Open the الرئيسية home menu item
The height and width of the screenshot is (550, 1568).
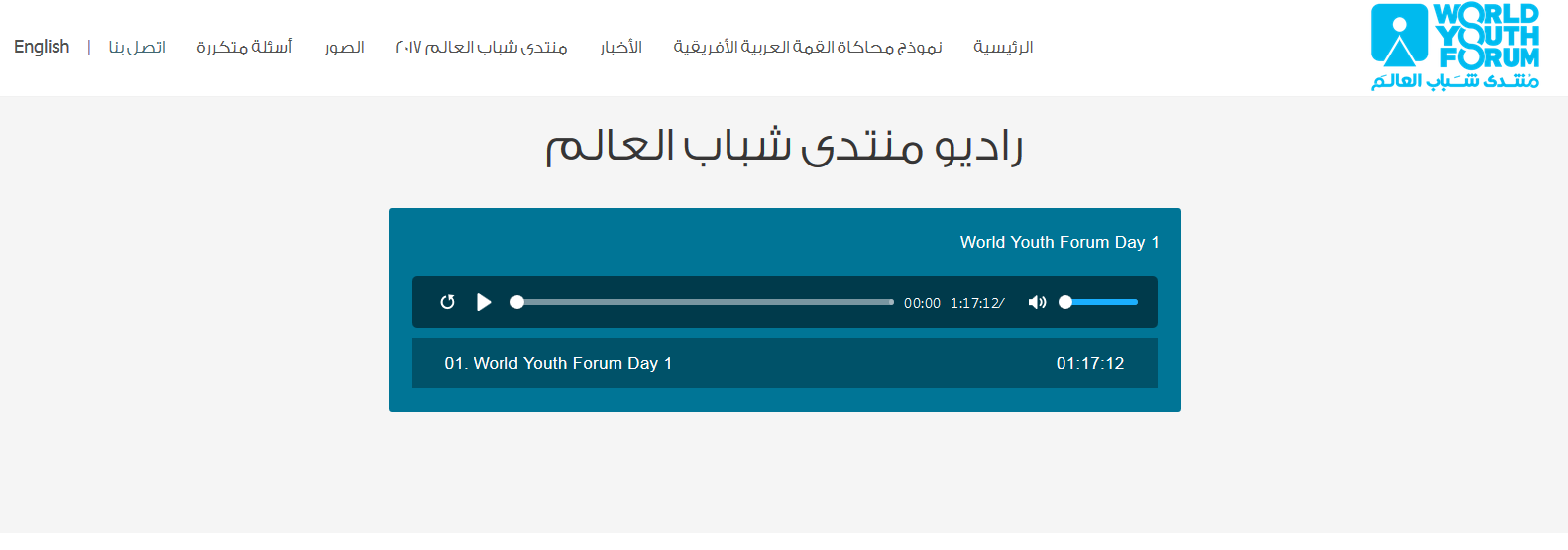pyautogui.click(x=1003, y=47)
